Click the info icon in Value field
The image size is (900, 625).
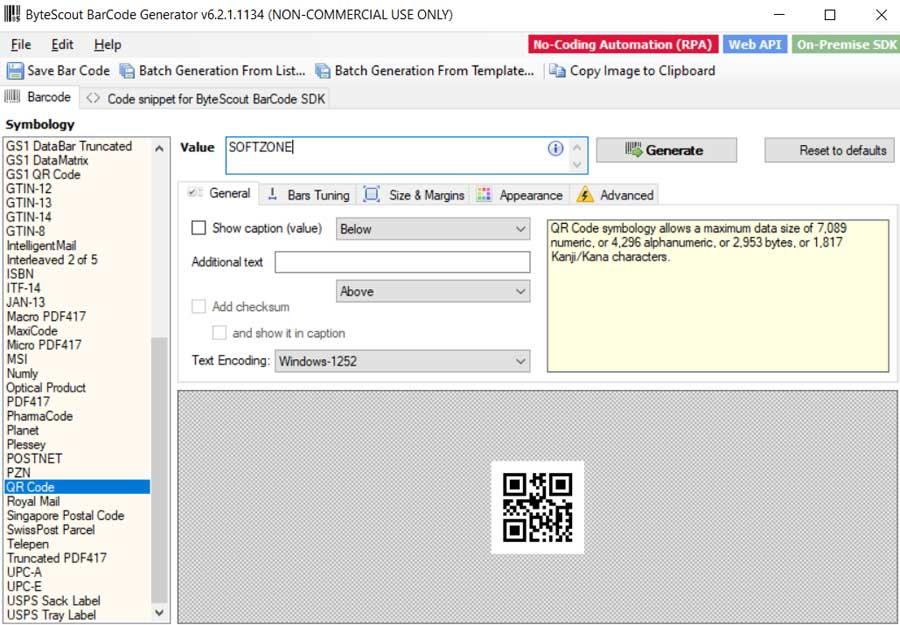(555, 149)
